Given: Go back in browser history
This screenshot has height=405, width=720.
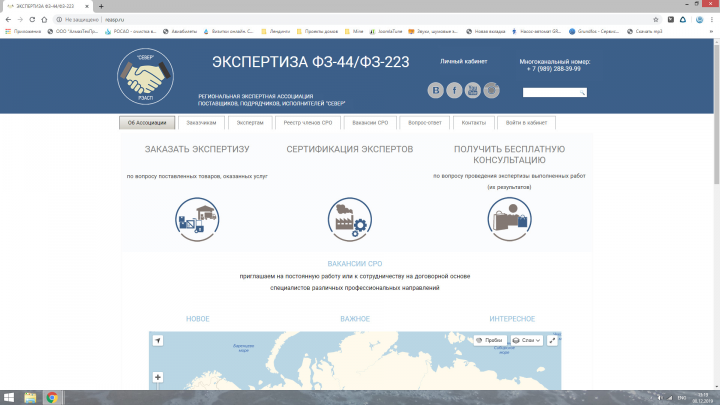Looking at the screenshot, I should pyautogui.click(x=8, y=19).
